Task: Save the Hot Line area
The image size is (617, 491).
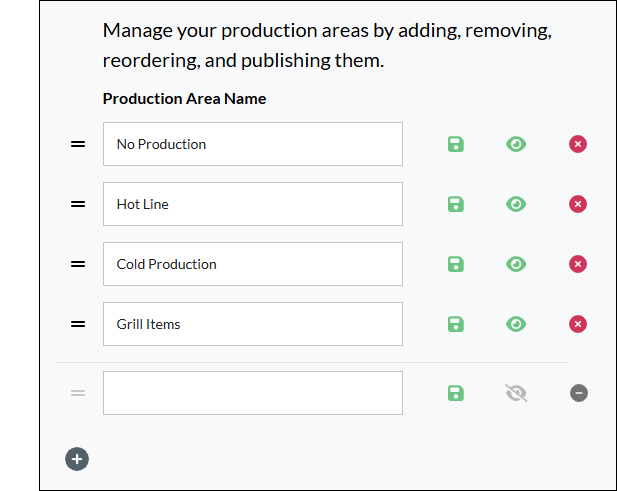Action: click(x=456, y=204)
